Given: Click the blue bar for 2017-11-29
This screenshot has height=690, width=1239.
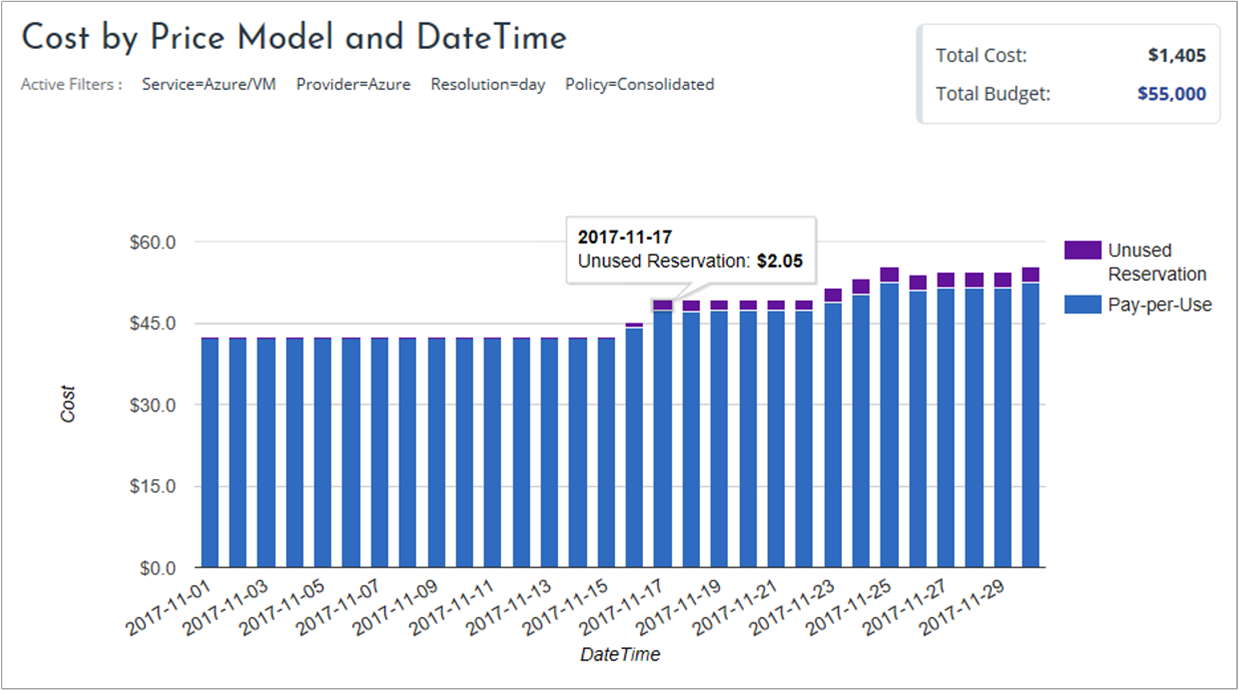Looking at the screenshot, I should (x=1003, y=430).
